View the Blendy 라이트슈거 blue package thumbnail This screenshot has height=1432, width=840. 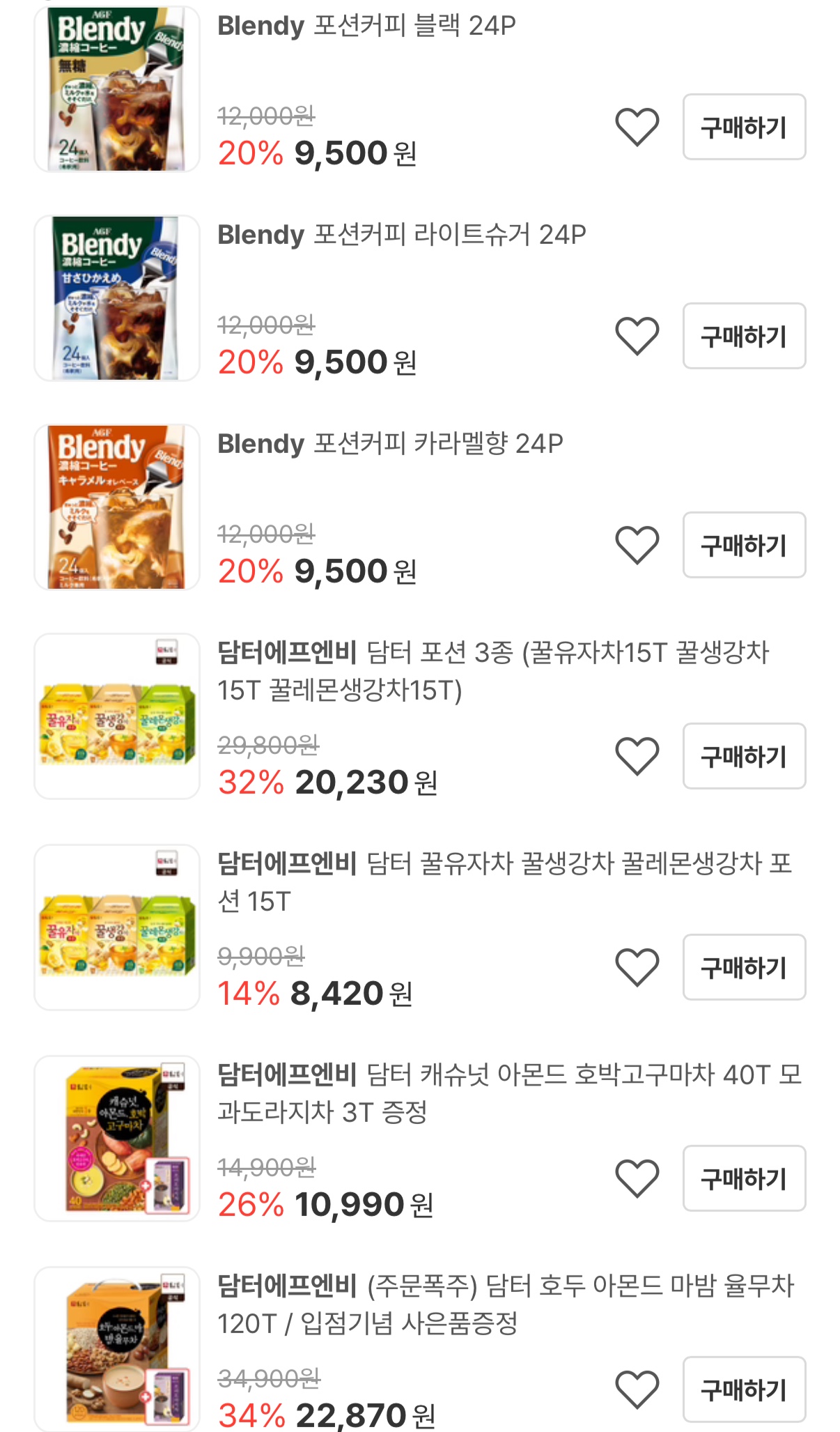pyautogui.click(x=117, y=298)
